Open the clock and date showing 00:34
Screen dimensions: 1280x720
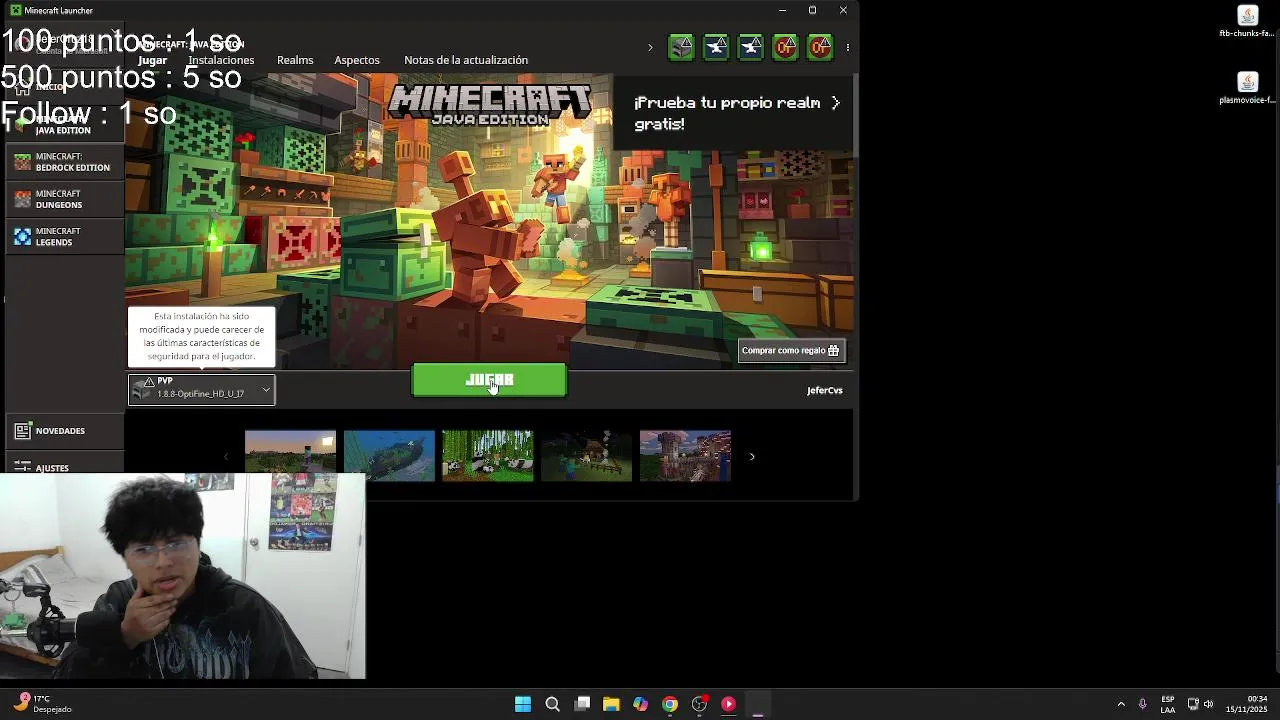pyautogui.click(x=1247, y=704)
